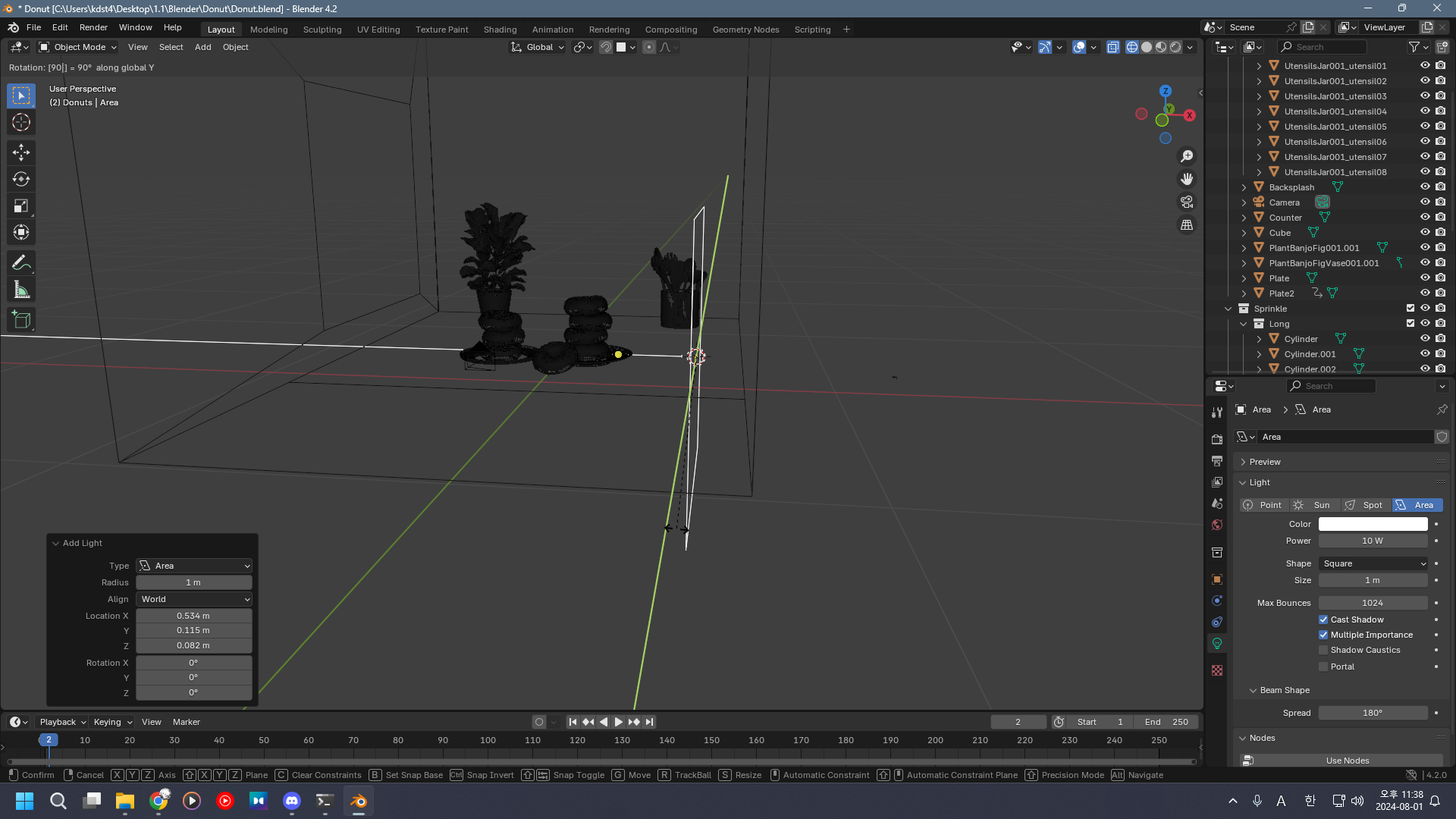Select the Measure ruler tool

20,290
